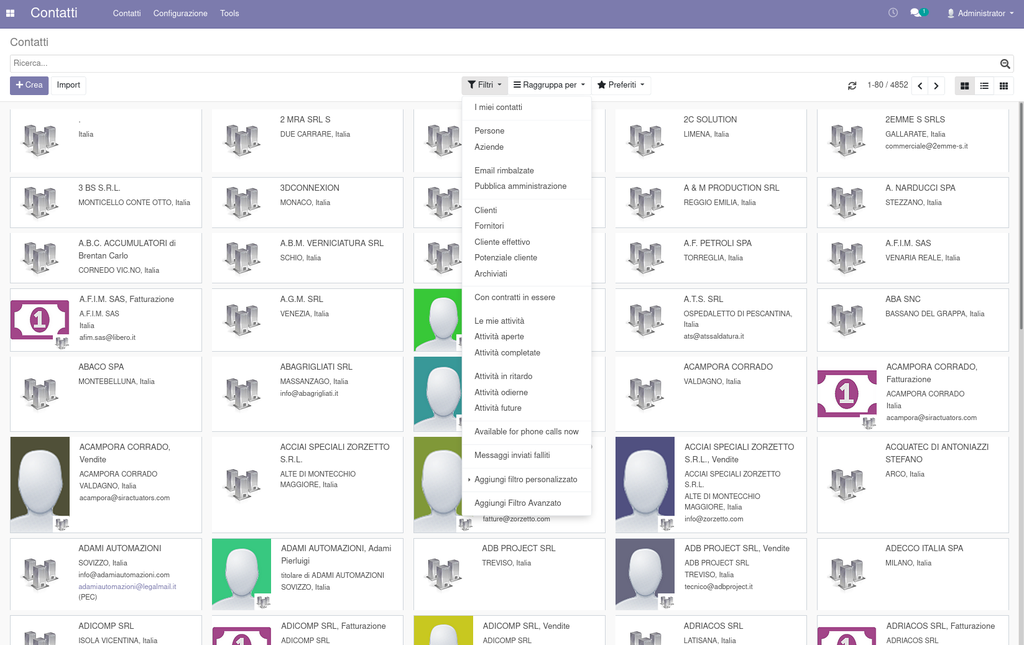The height and width of the screenshot is (645, 1024).
Task: Open the apps grid menu icon
Action: pos(11,14)
